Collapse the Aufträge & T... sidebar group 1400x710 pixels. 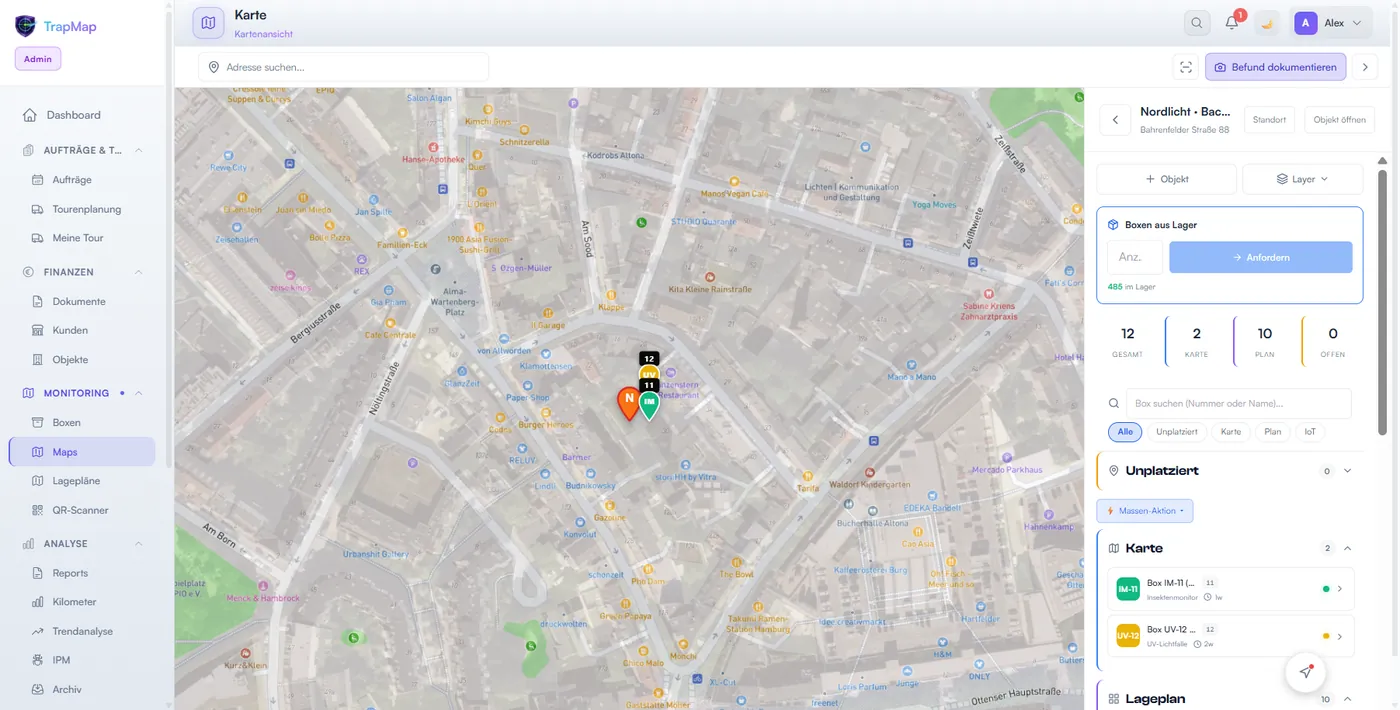(138, 150)
